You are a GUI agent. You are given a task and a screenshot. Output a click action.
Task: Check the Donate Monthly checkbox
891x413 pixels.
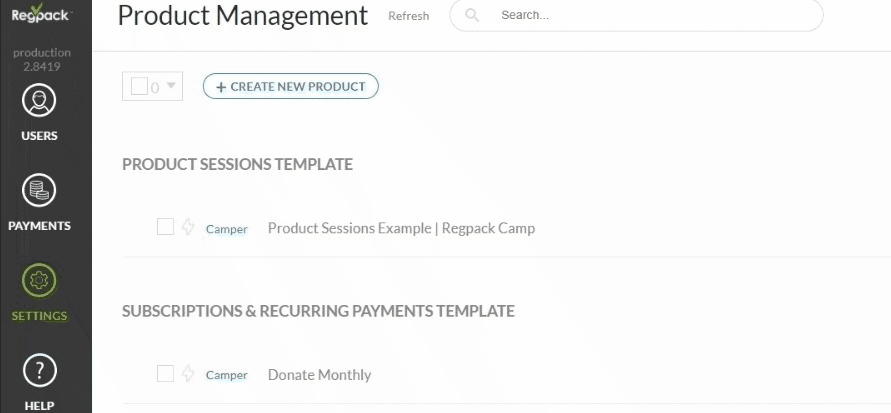pos(165,373)
